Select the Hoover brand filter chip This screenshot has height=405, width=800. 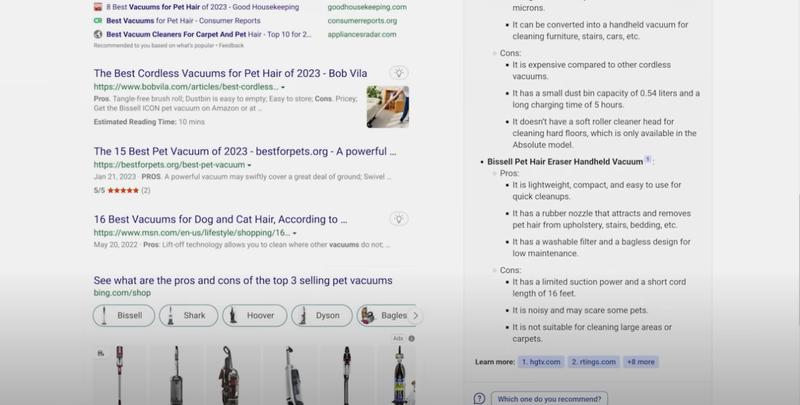point(252,316)
